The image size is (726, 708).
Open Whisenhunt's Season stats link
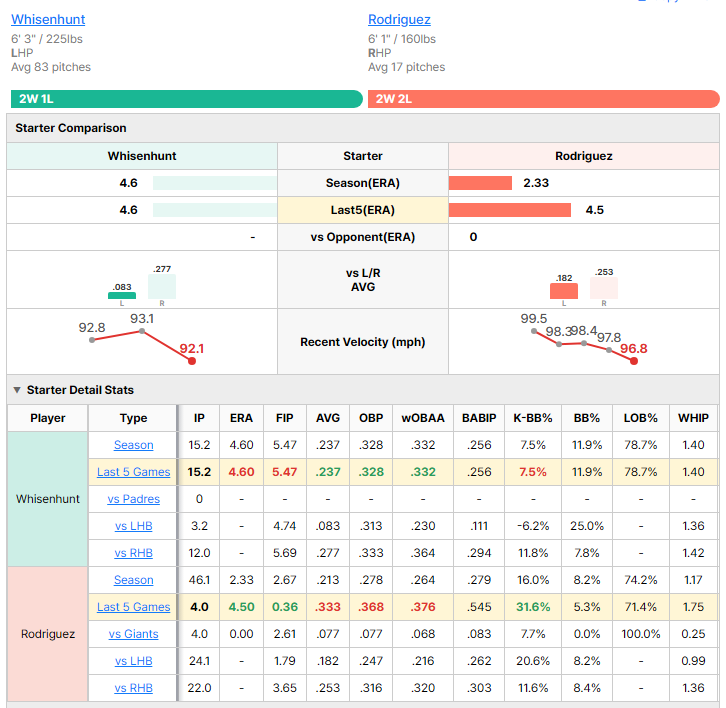(133, 445)
